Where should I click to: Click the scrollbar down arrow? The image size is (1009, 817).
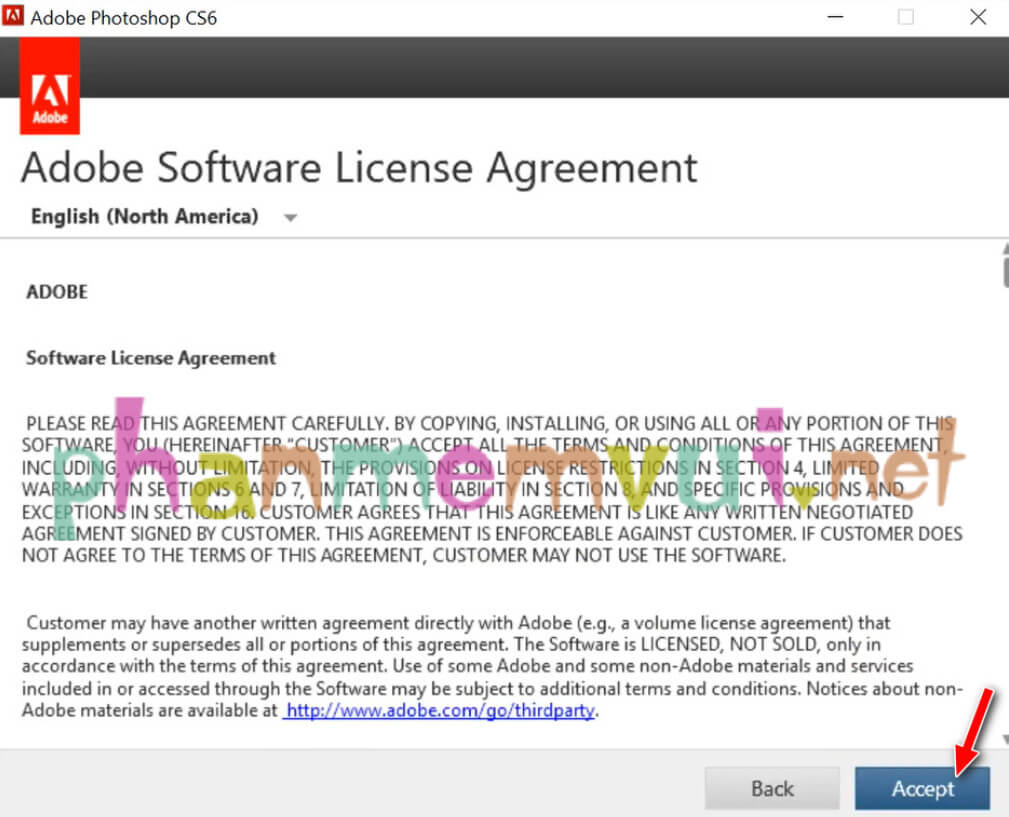(x=1004, y=740)
